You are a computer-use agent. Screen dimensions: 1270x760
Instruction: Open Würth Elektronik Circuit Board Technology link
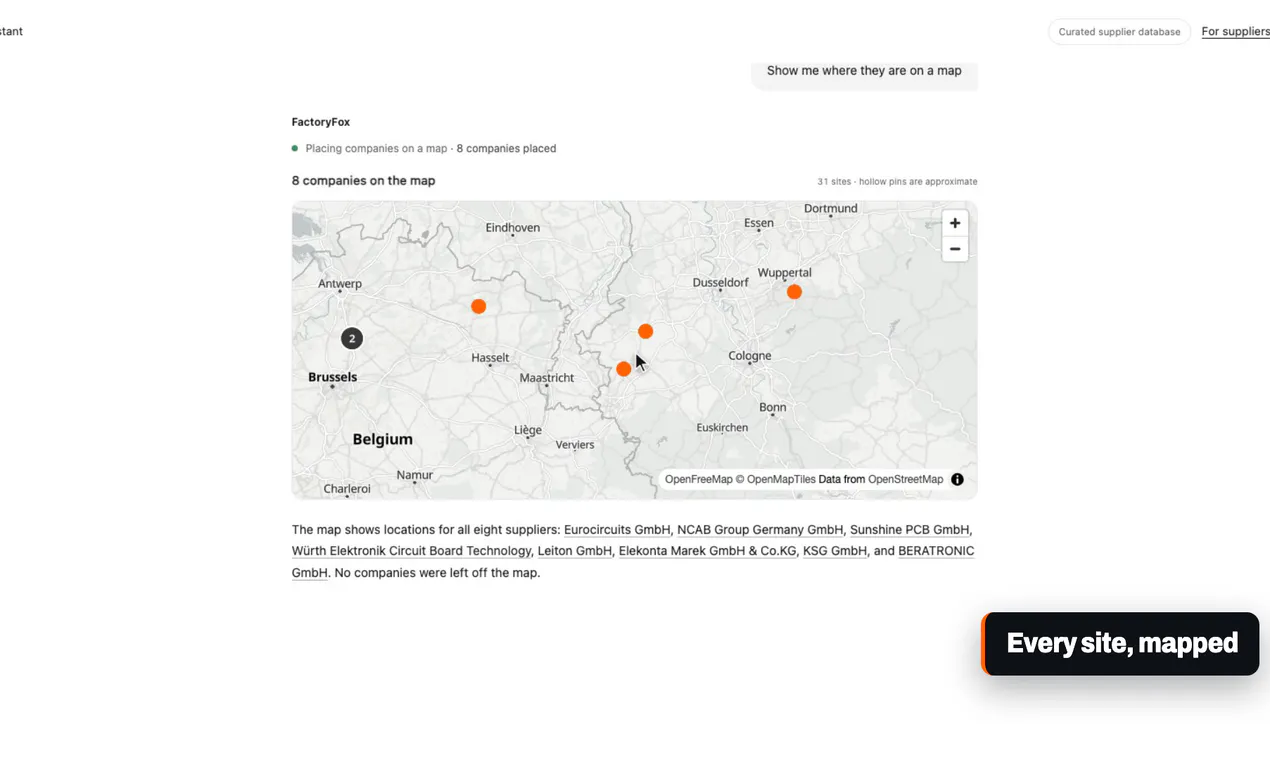[x=411, y=551]
